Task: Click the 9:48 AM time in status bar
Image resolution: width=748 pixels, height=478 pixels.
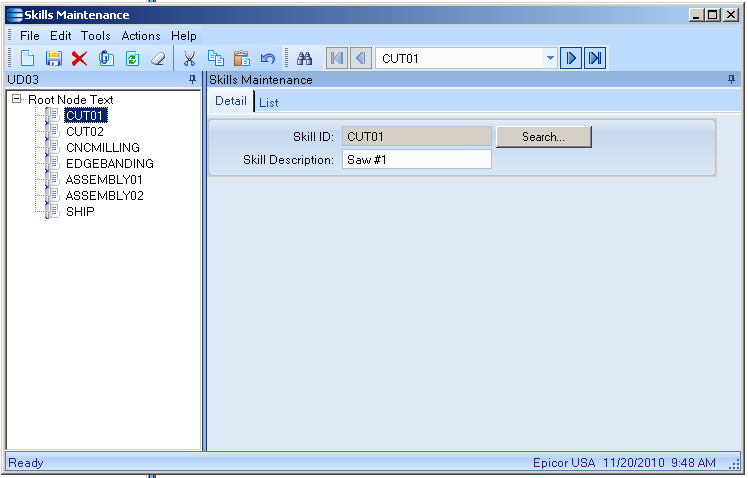Action: (693, 463)
